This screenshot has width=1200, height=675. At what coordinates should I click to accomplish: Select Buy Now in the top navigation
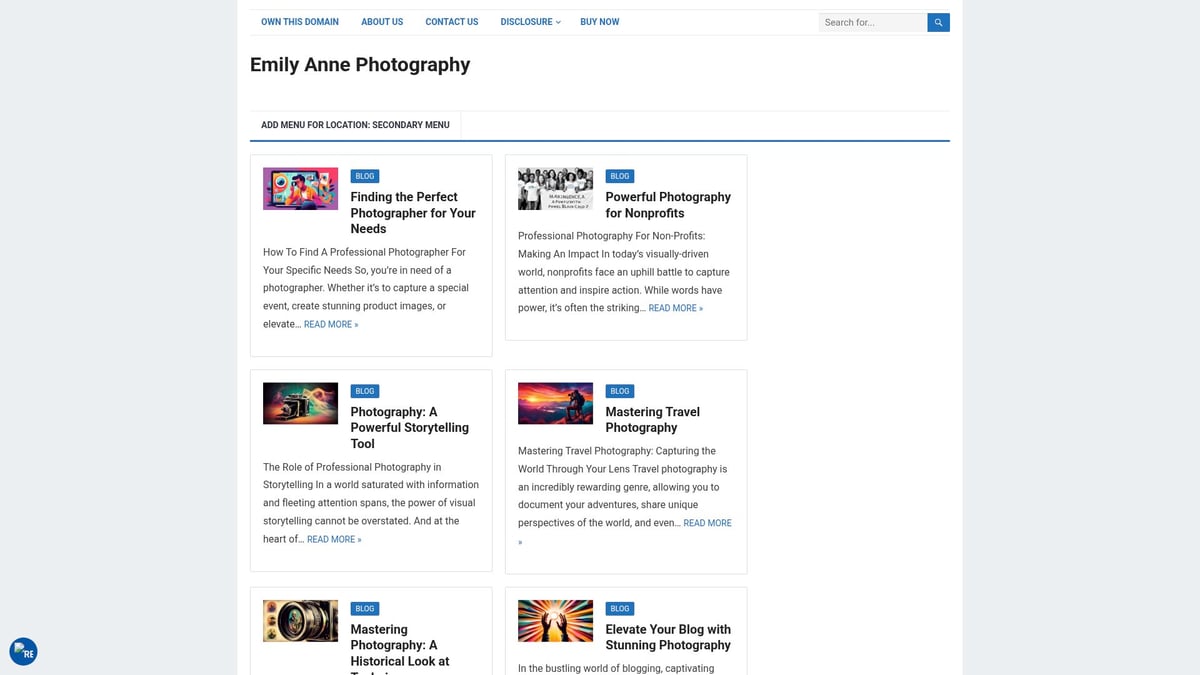[x=599, y=22]
